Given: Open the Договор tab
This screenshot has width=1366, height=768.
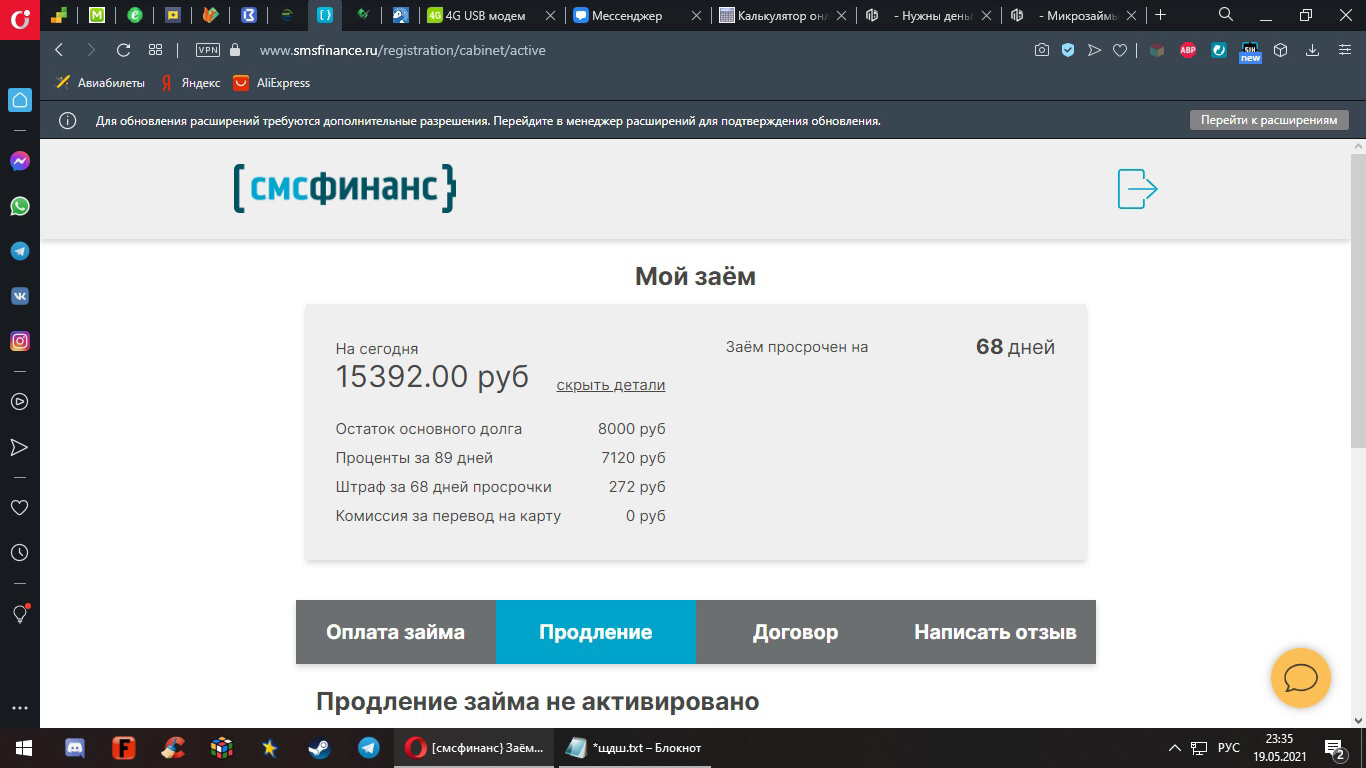Looking at the screenshot, I should (x=796, y=632).
